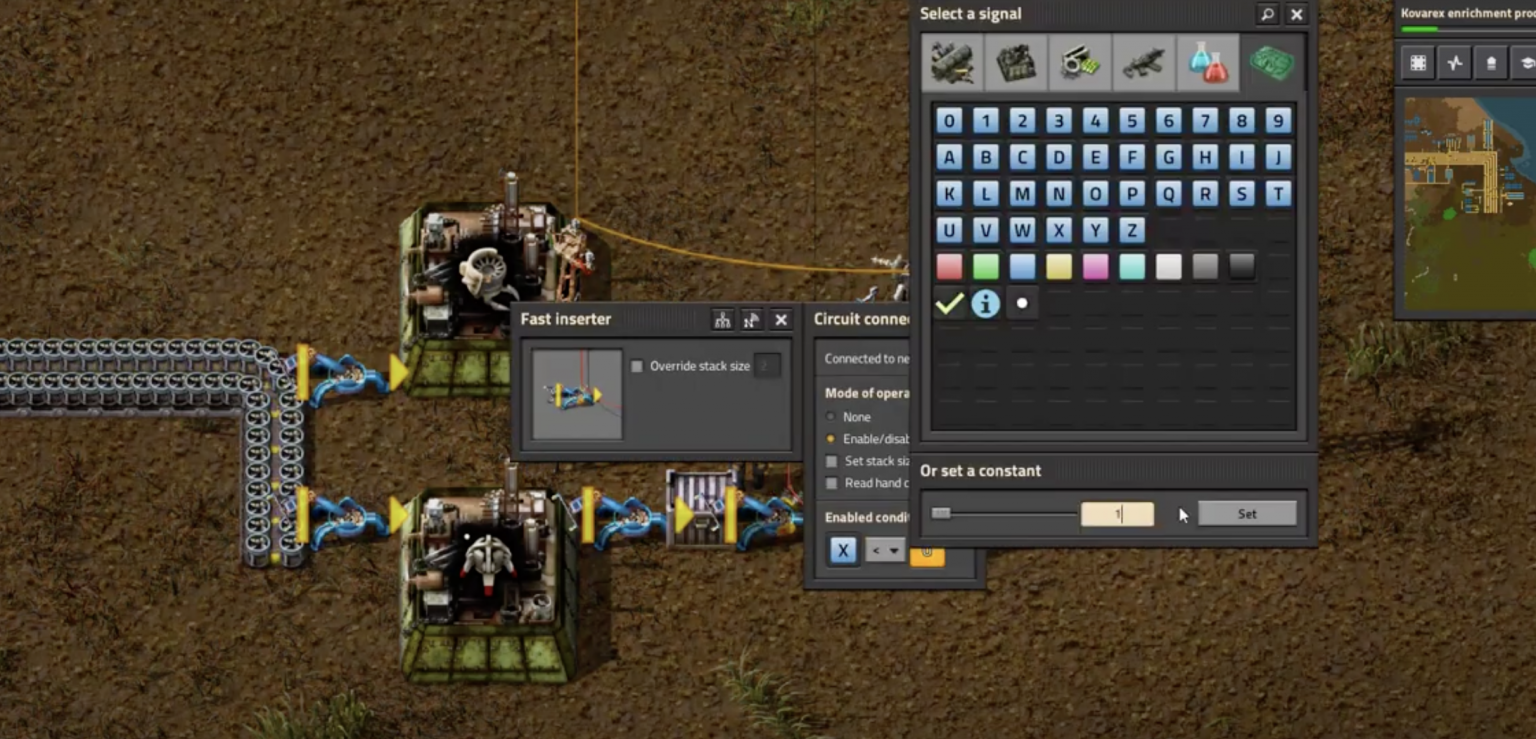Click the circuit network icon on Fast inserter titlebar
Image resolution: width=1536 pixels, height=739 pixels.
722,319
